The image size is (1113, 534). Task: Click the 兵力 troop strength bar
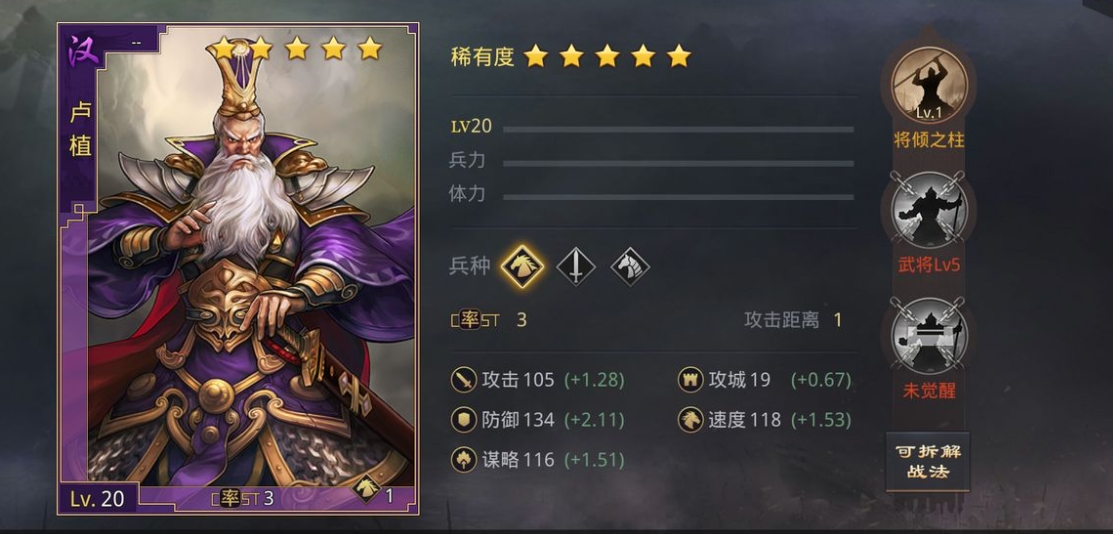pyautogui.click(x=679, y=163)
